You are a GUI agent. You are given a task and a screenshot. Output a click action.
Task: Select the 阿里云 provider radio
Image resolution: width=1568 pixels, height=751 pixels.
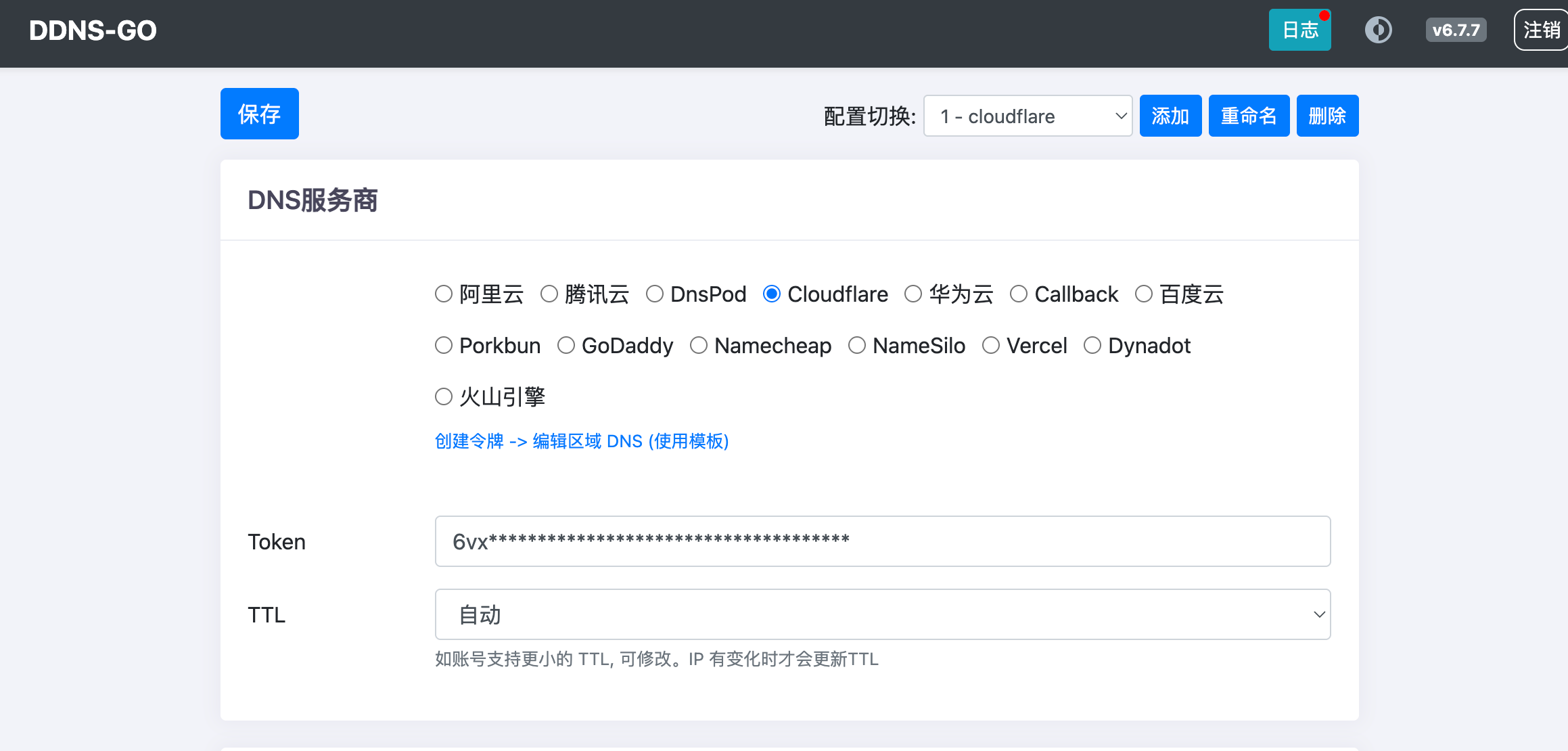[444, 294]
